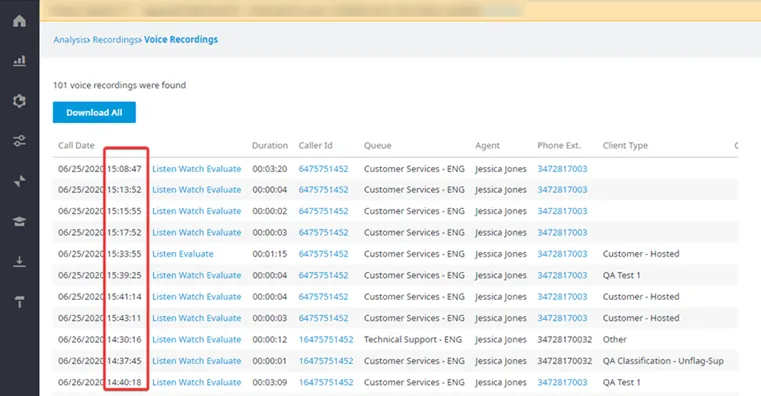Screen dimensions: 761x396
Task: Open the graduation cap training sidebar icon
Action: pos(19,221)
